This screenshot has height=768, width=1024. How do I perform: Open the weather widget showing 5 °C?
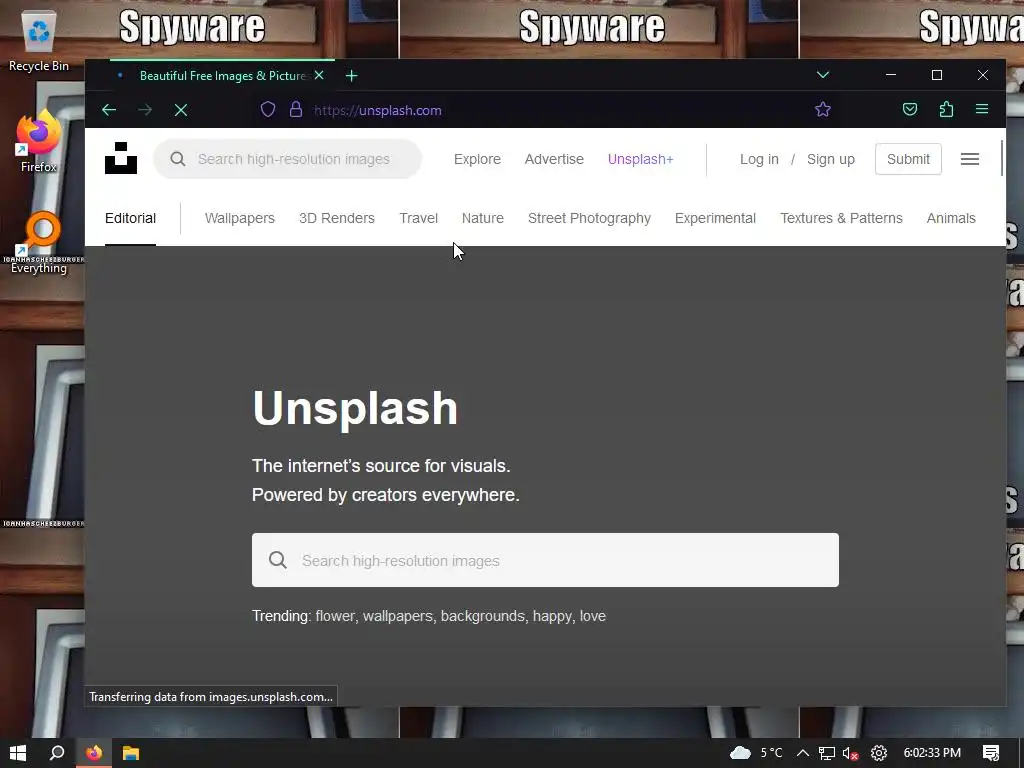(756, 753)
